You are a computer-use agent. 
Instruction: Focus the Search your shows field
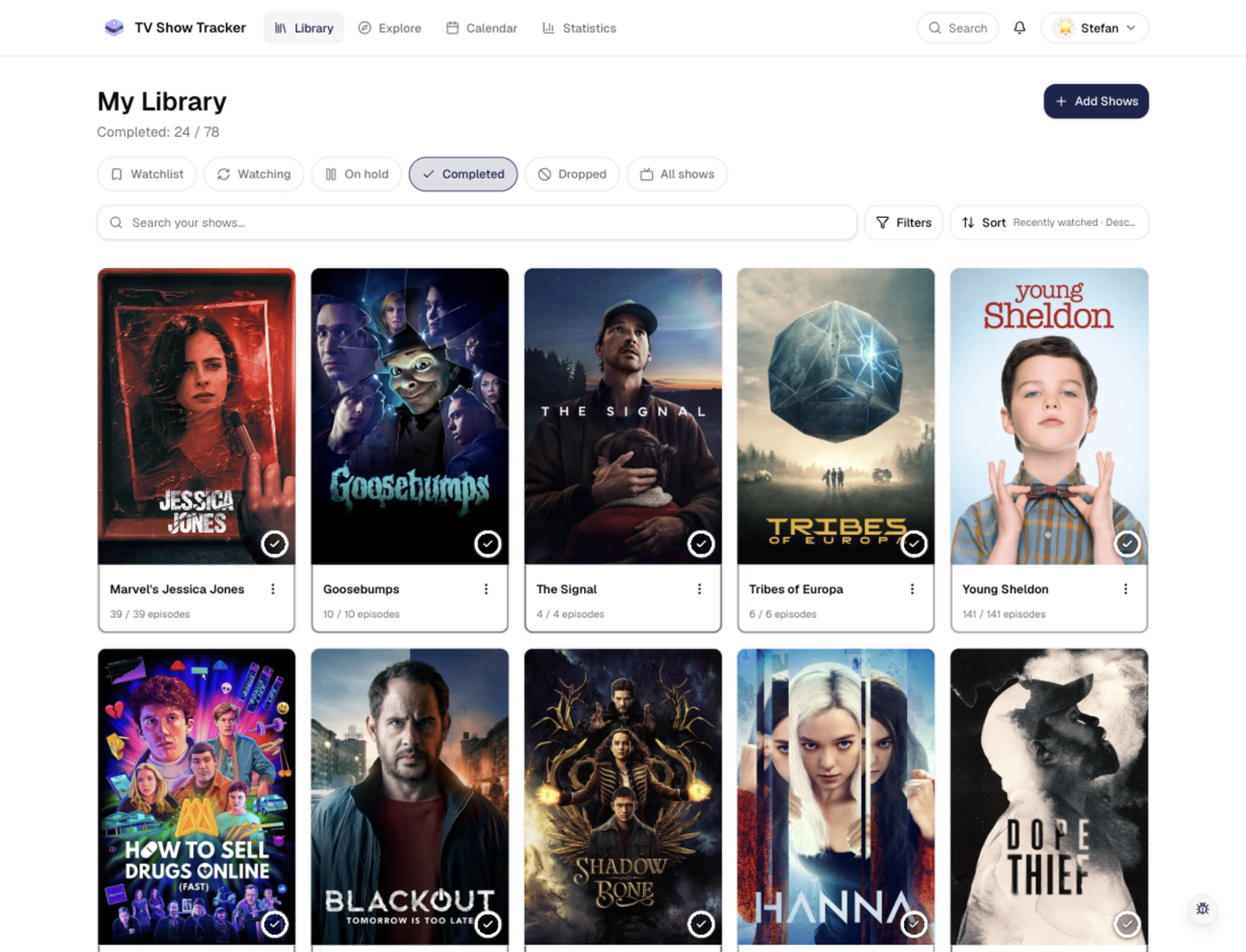(477, 222)
